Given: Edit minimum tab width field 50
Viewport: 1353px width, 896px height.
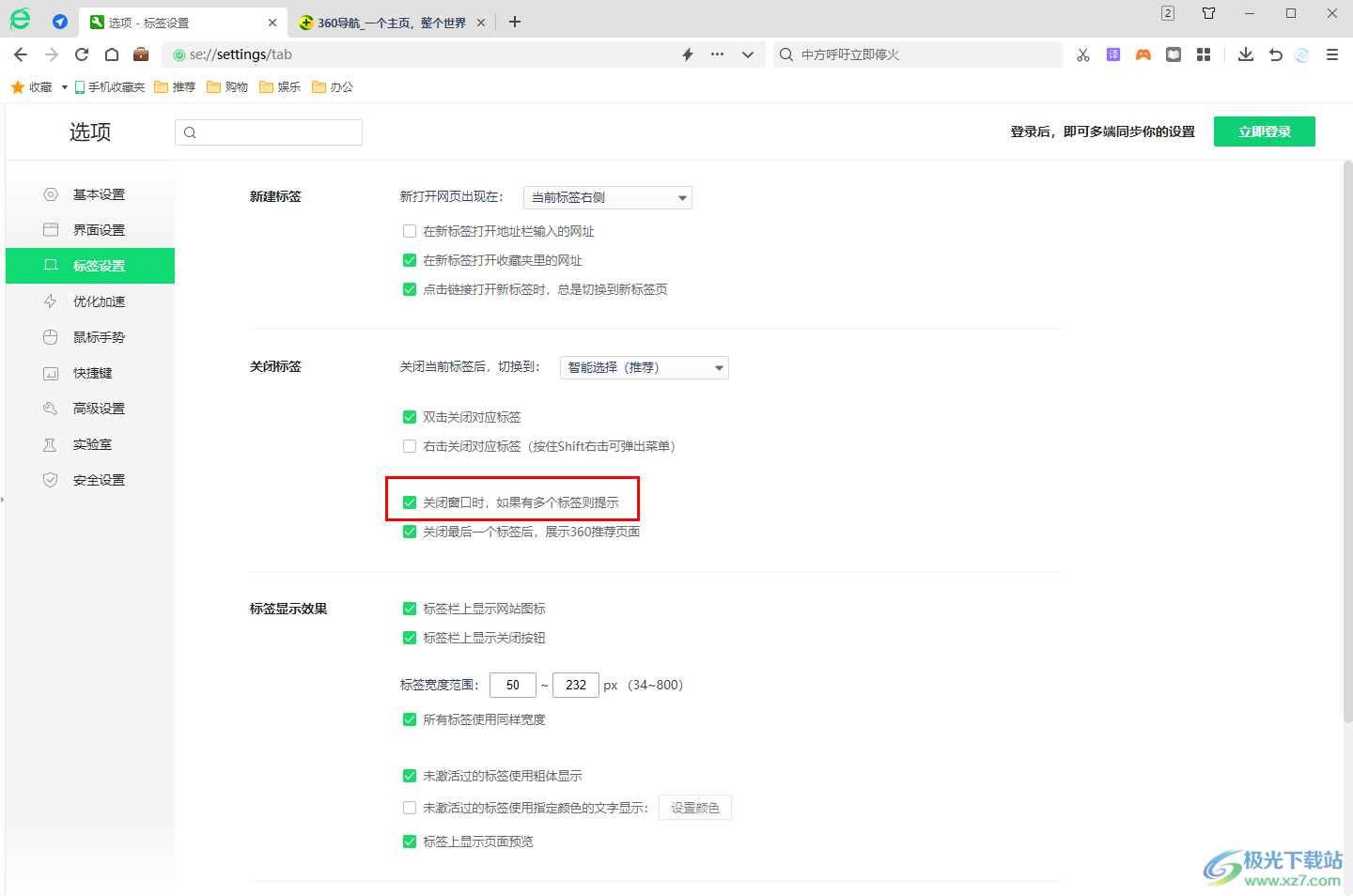Looking at the screenshot, I should point(513,685).
